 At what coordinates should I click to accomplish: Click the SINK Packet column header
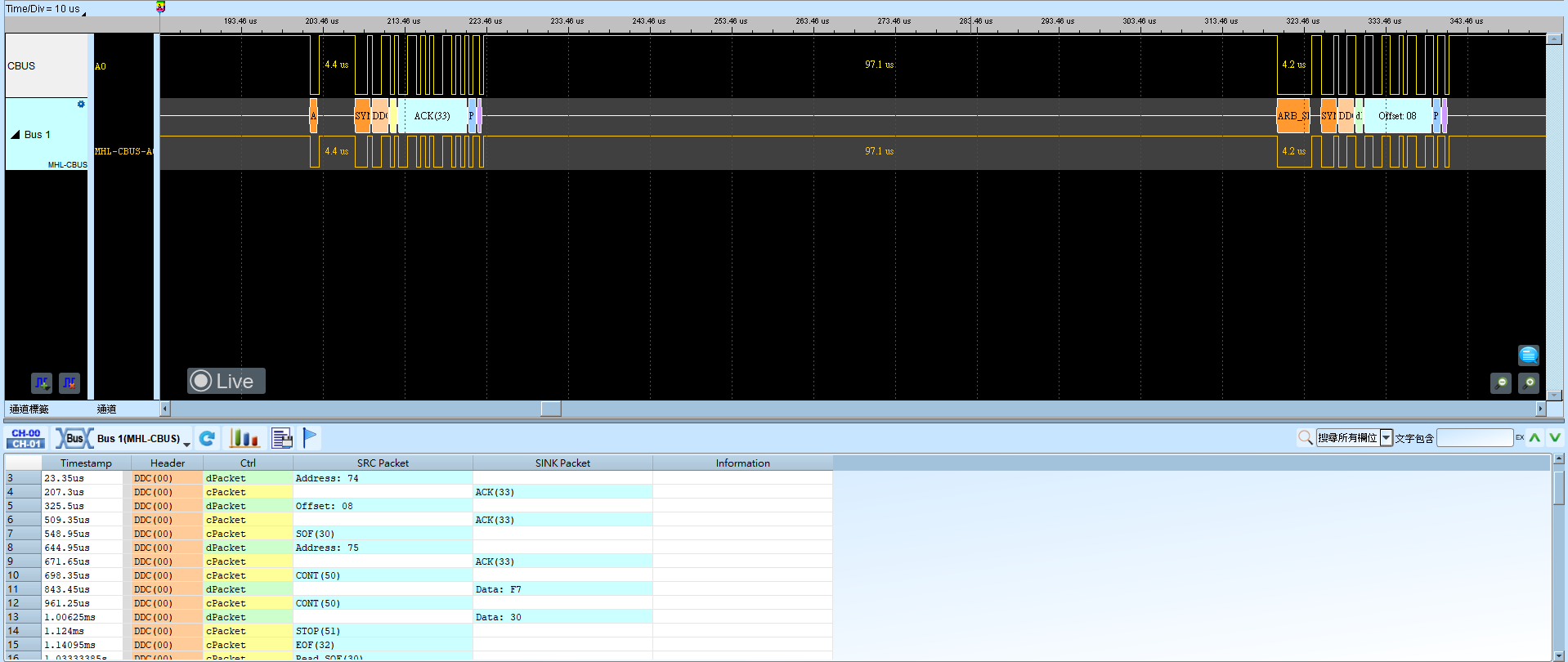coord(562,463)
